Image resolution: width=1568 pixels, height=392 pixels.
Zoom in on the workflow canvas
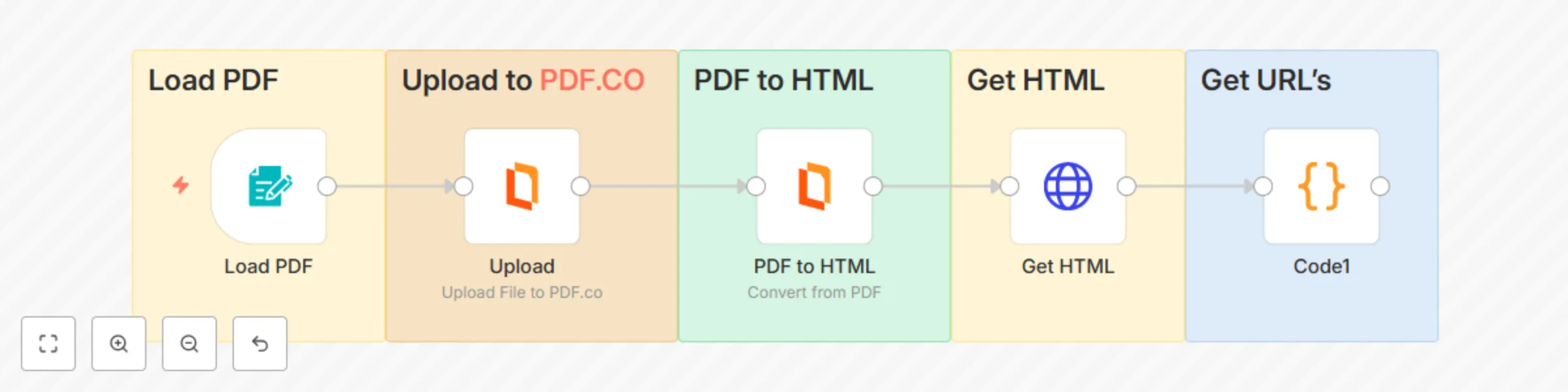(119, 344)
